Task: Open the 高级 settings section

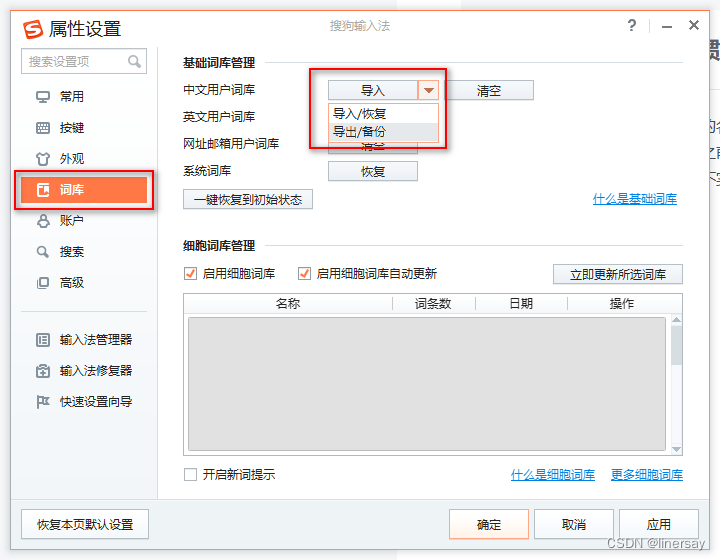Action: point(84,283)
